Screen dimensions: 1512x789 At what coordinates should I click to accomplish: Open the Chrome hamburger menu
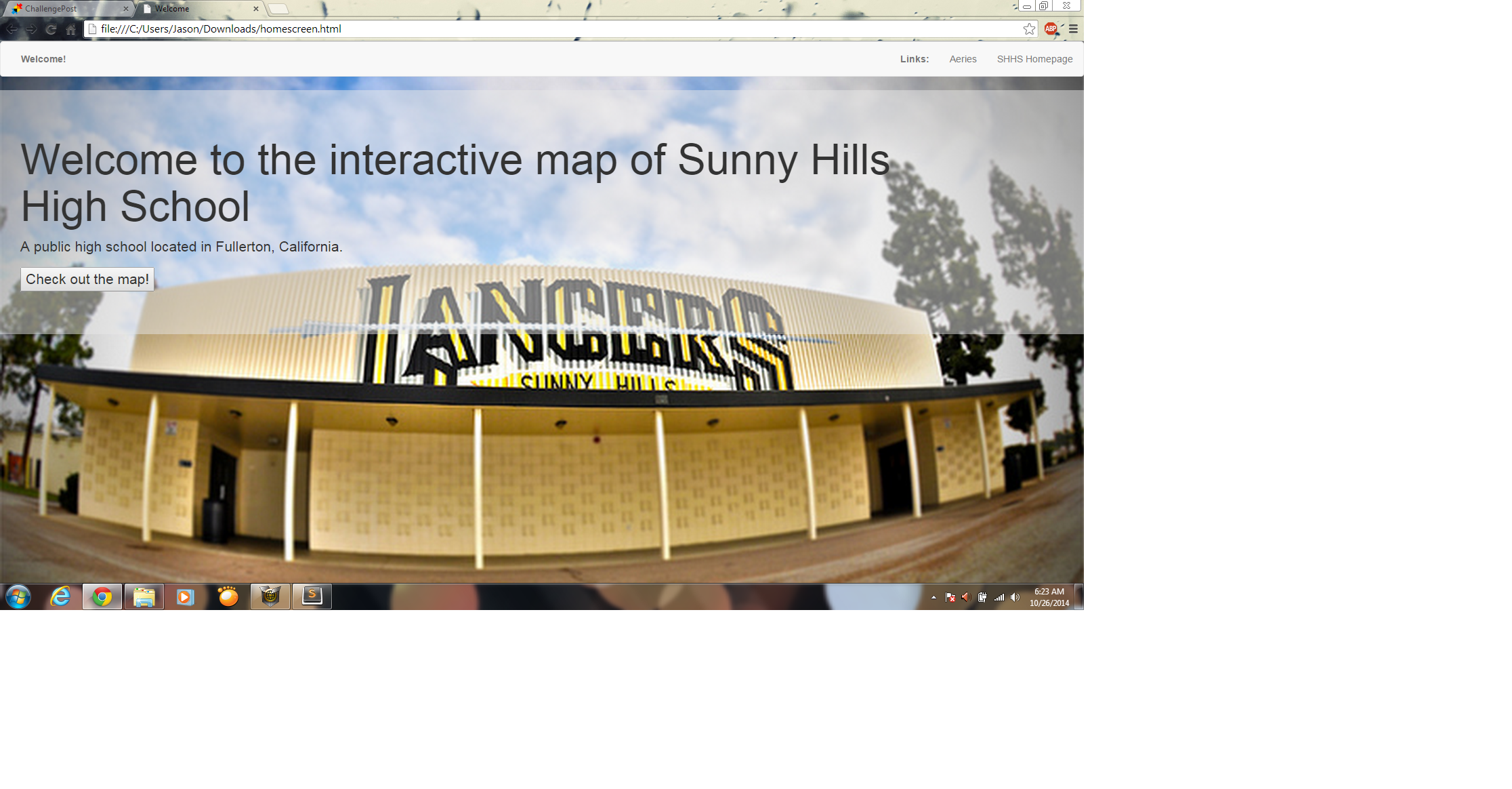(x=1073, y=28)
